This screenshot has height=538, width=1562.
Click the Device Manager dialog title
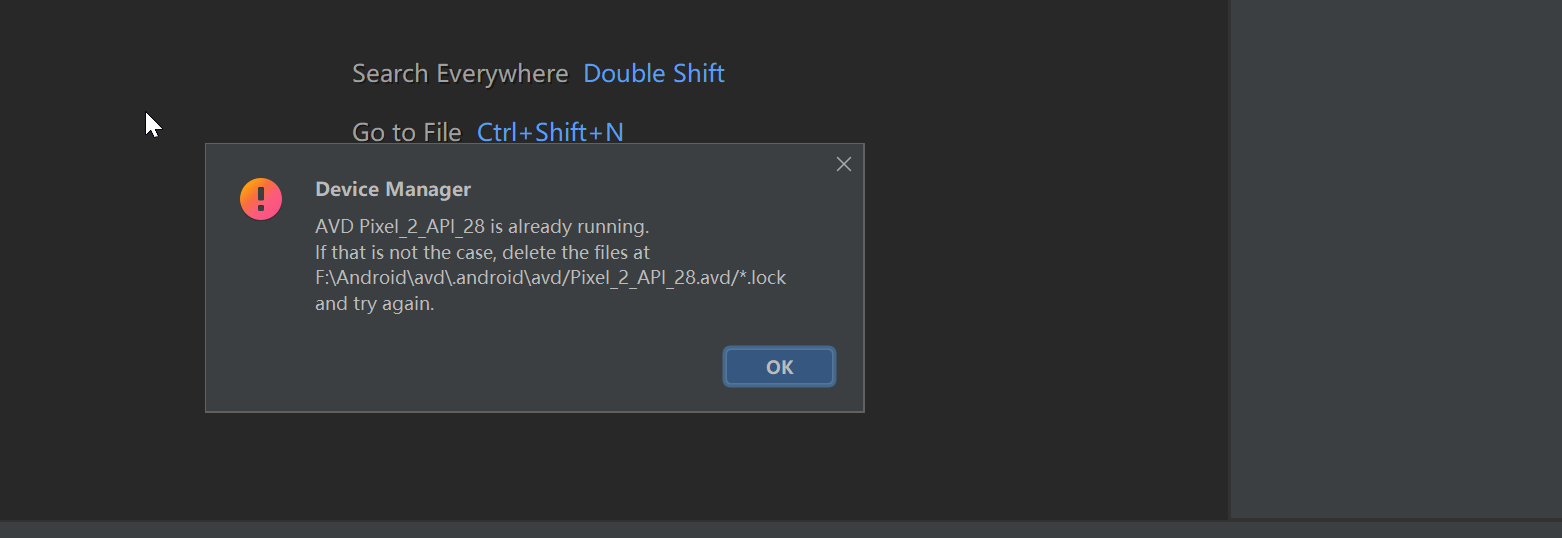(x=393, y=190)
